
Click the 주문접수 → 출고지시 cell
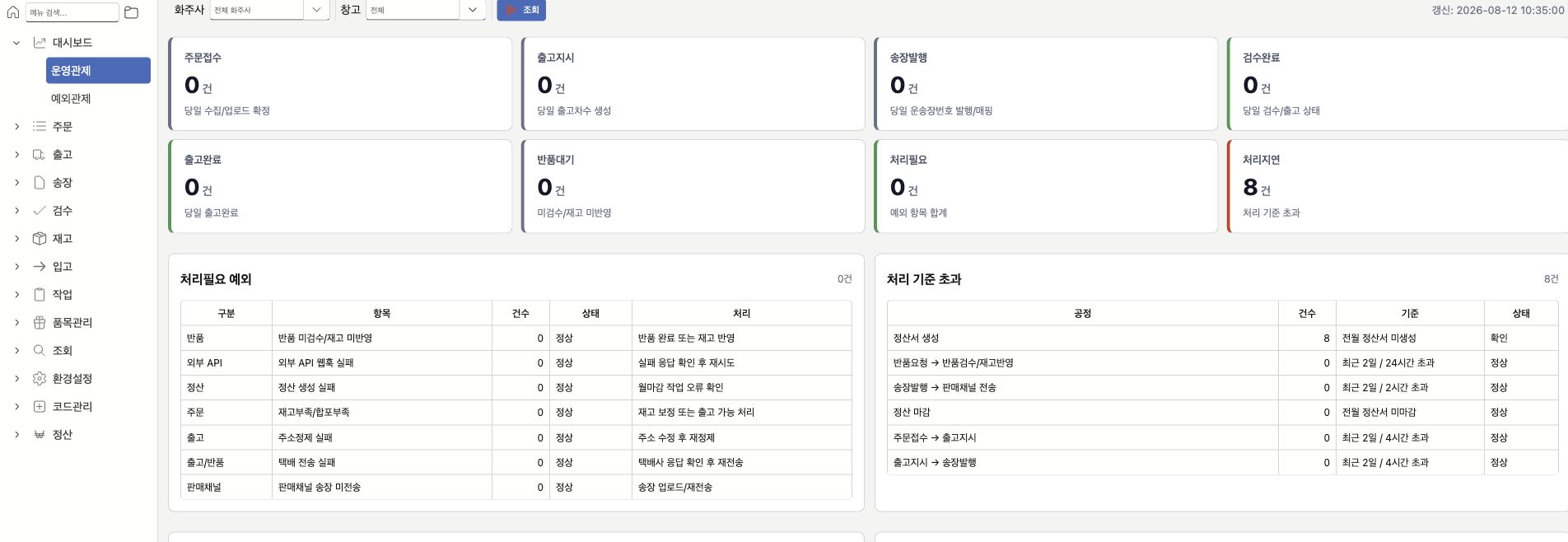click(x=1083, y=437)
